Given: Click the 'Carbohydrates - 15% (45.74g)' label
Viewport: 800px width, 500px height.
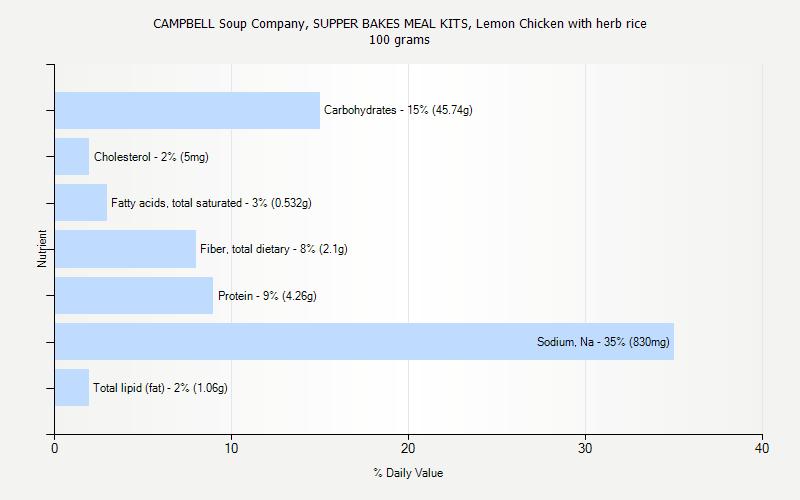Looking at the screenshot, I should click(x=398, y=110).
